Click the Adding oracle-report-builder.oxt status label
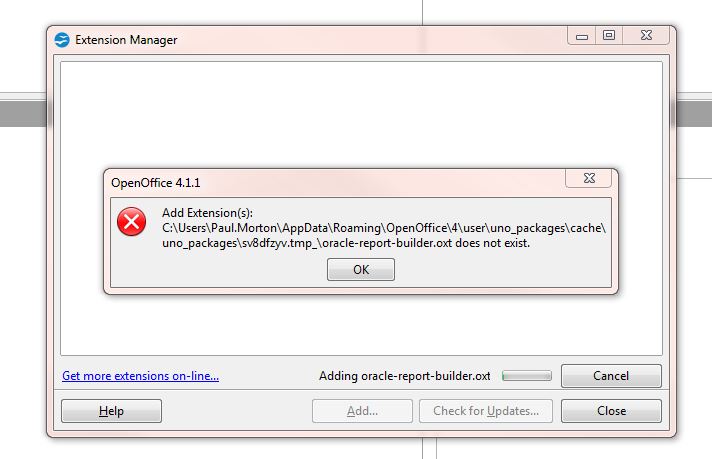The height and width of the screenshot is (459, 712). [405, 376]
